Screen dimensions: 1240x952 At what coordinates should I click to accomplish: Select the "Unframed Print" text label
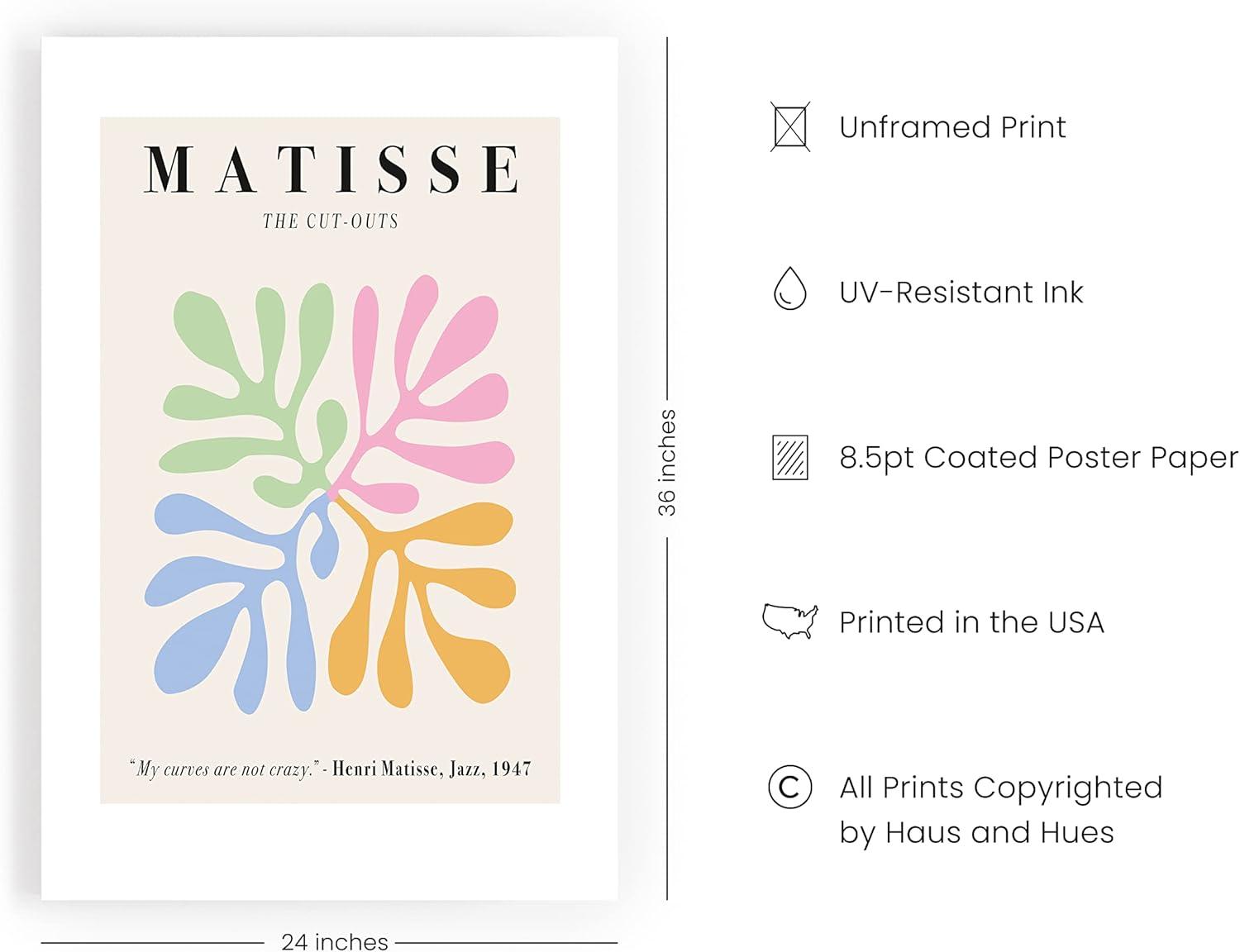pyautogui.click(x=952, y=127)
